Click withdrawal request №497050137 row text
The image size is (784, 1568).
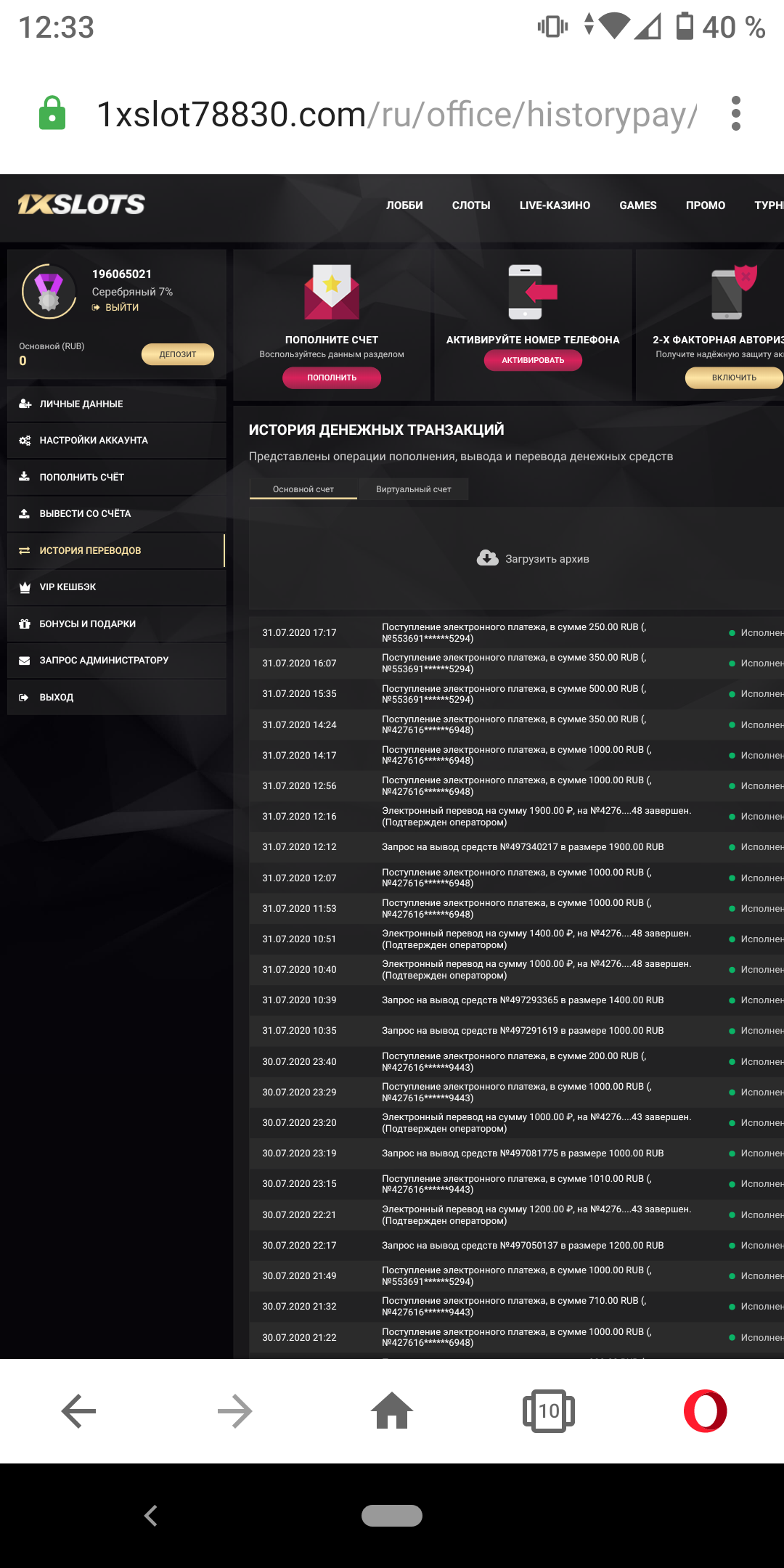pyautogui.click(x=523, y=1246)
